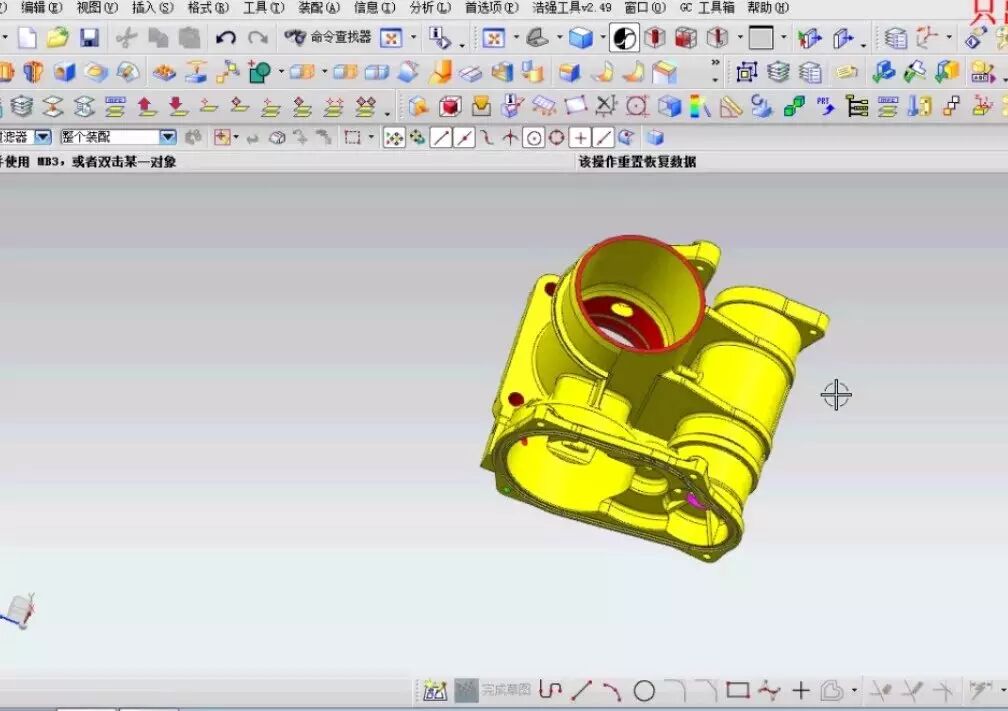The width and height of the screenshot is (1008, 711).
Task: Toggle the midpoint snap button
Action: pos(464,138)
